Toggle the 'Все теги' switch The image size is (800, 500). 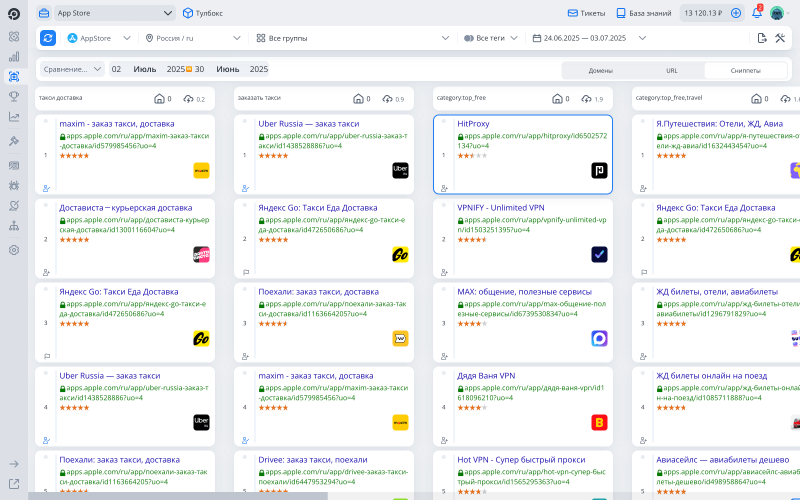[468, 38]
